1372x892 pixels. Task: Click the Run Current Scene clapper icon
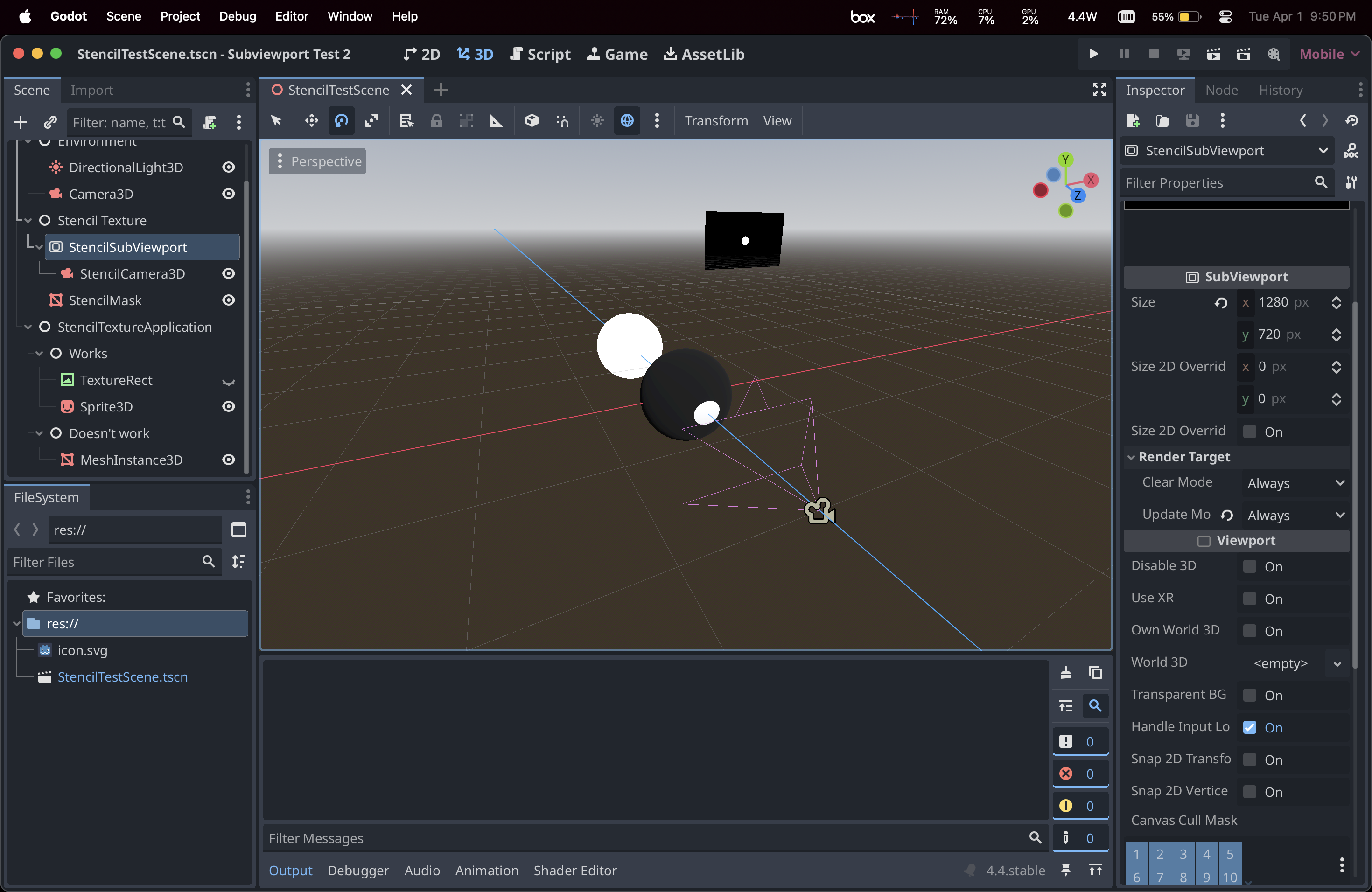point(1213,54)
